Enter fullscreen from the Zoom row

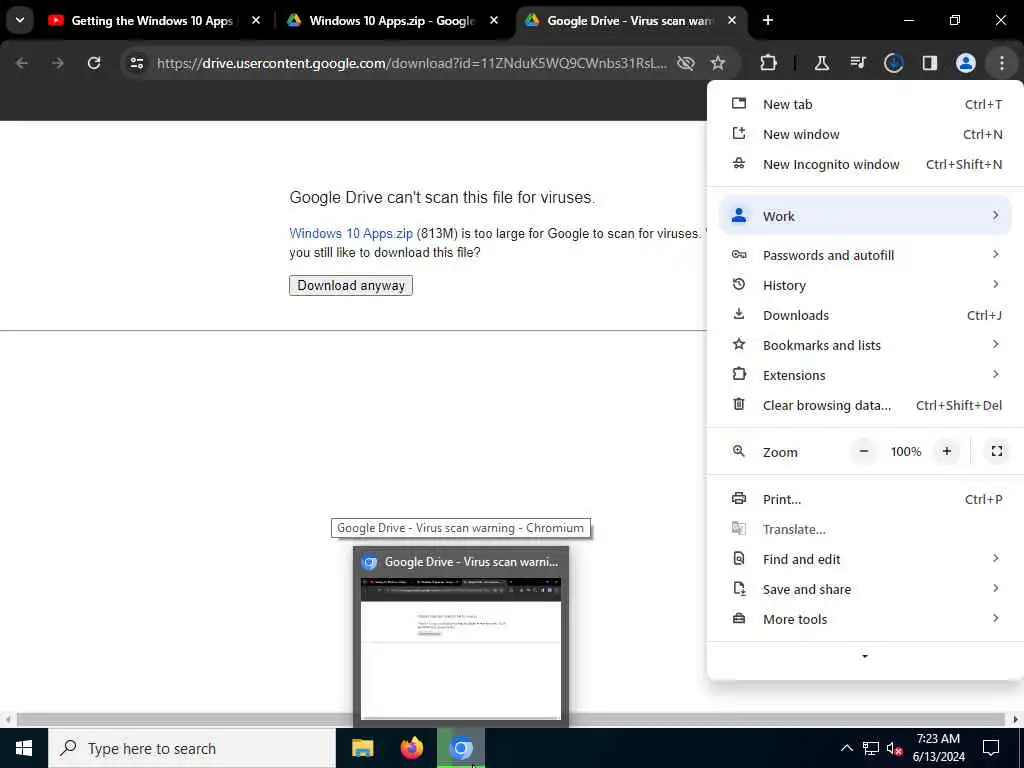coord(997,451)
